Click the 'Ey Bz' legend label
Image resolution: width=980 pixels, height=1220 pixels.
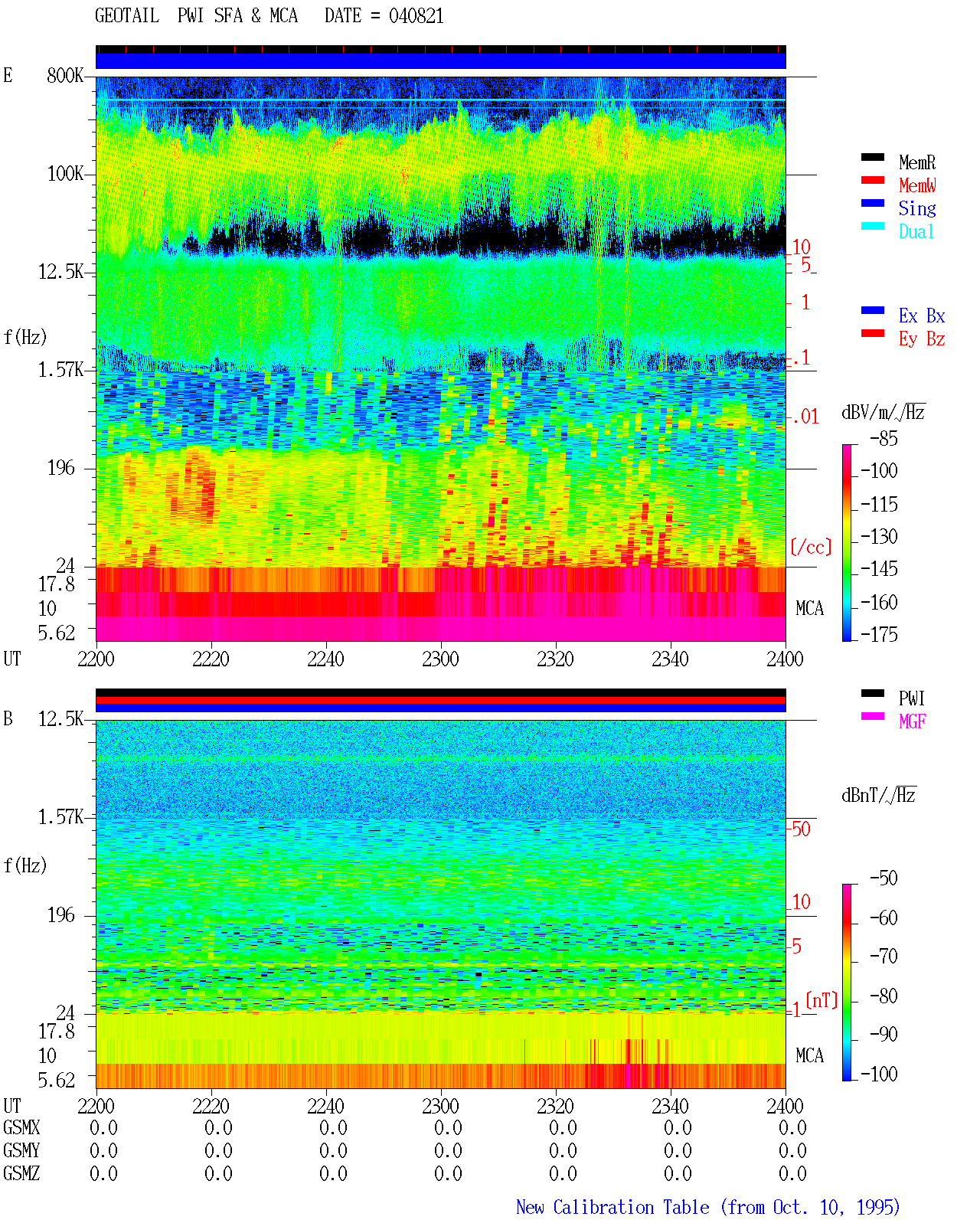pyautogui.click(x=922, y=339)
